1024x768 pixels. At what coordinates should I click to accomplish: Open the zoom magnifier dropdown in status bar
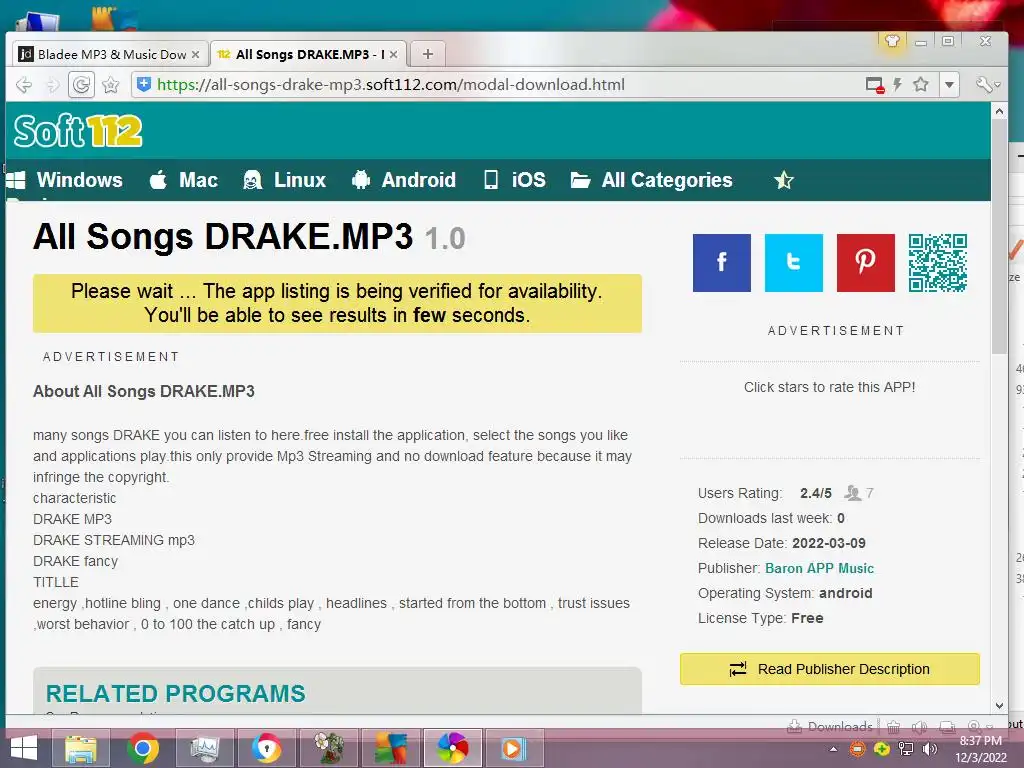coord(978,726)
